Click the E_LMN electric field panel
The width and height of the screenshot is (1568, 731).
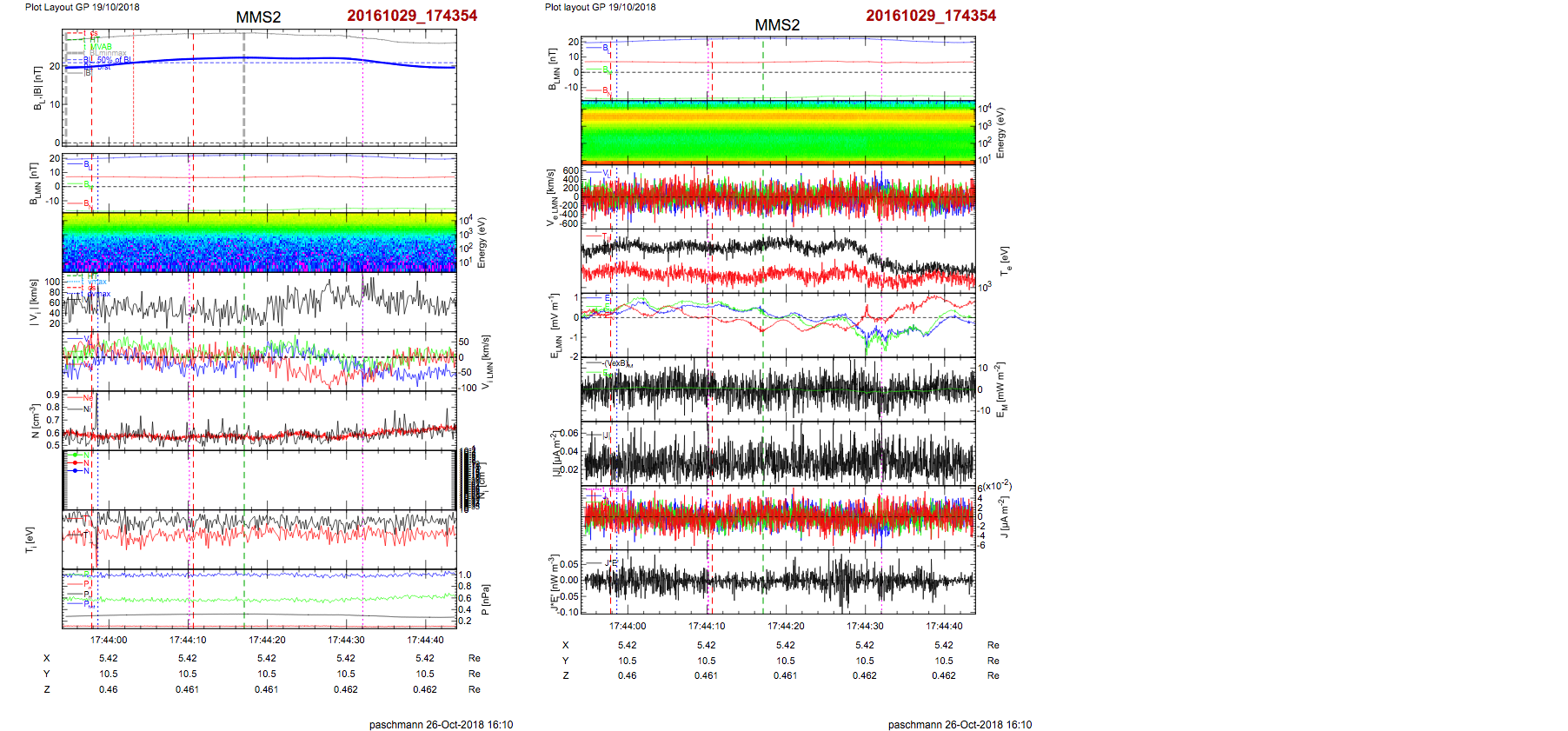click(778, 325)
